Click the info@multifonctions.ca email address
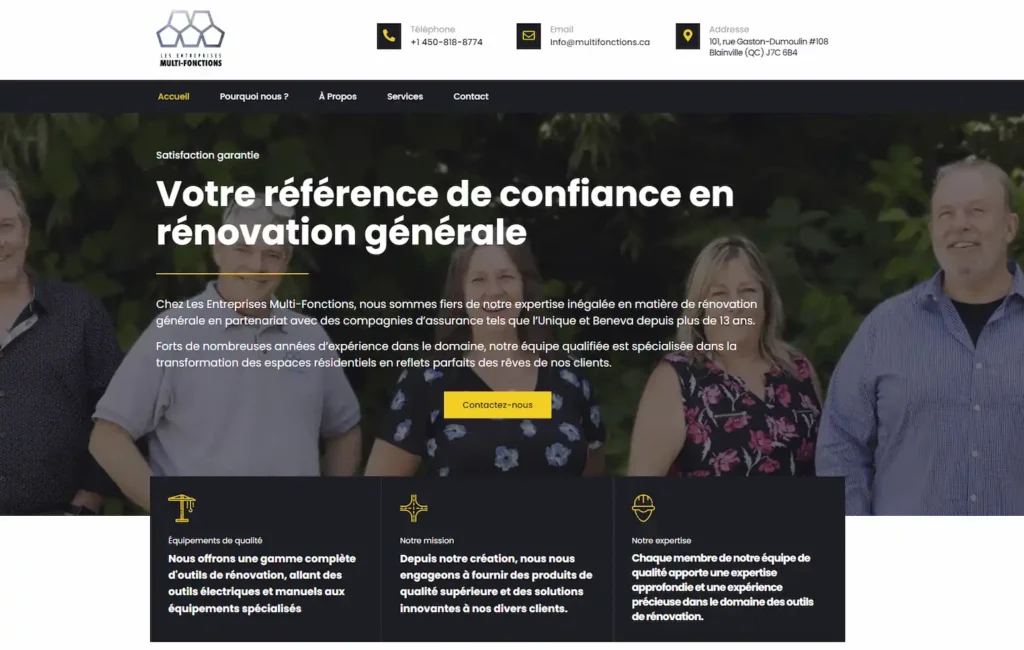1024x650 pixels. click(x=600, y=42)
